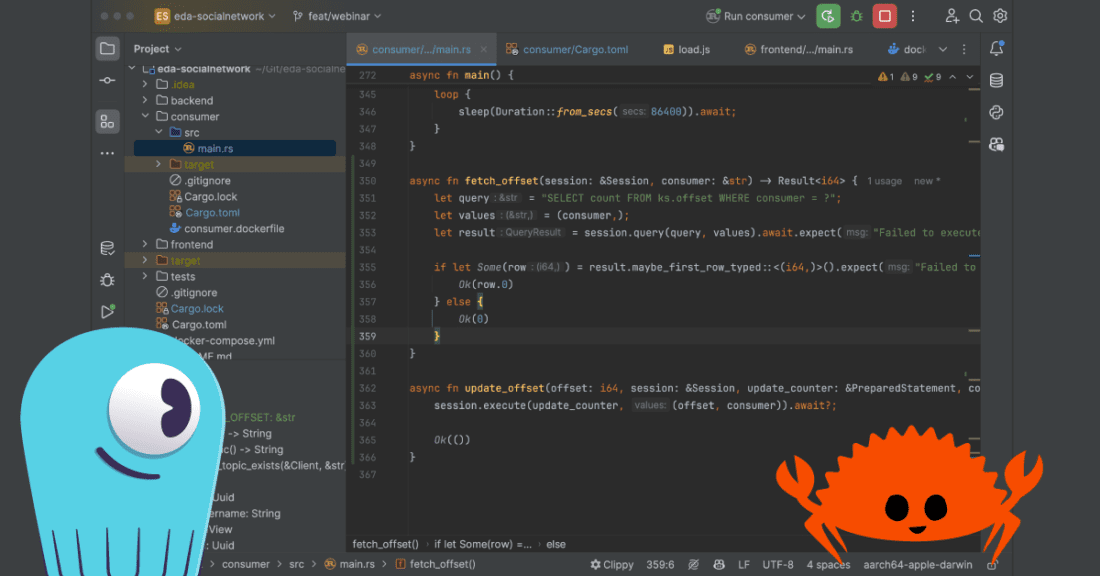
Task: Jump to previous highlighted error arrow
Action: (x=952, y=76)
